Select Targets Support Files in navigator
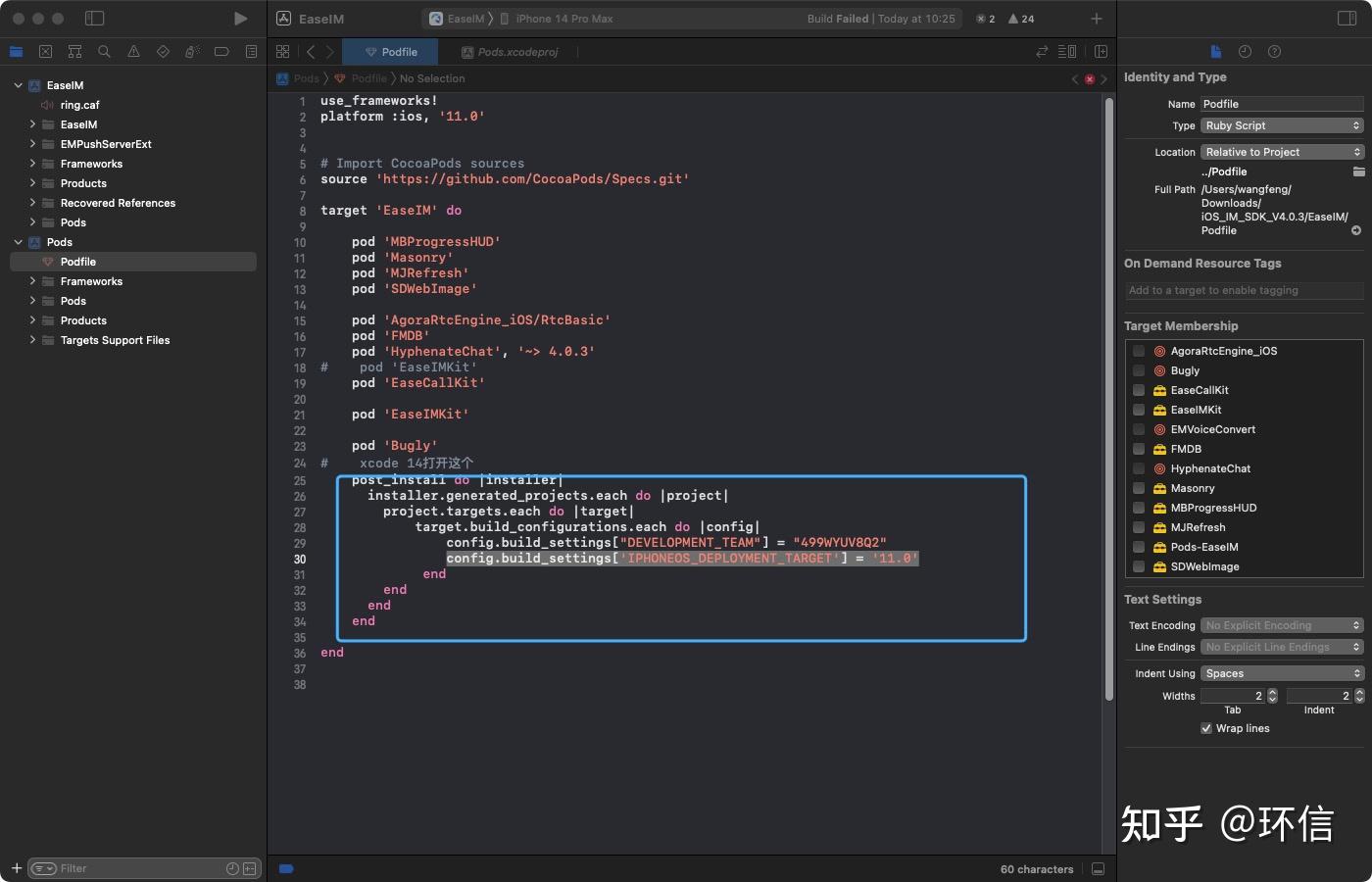 (115, 340)
